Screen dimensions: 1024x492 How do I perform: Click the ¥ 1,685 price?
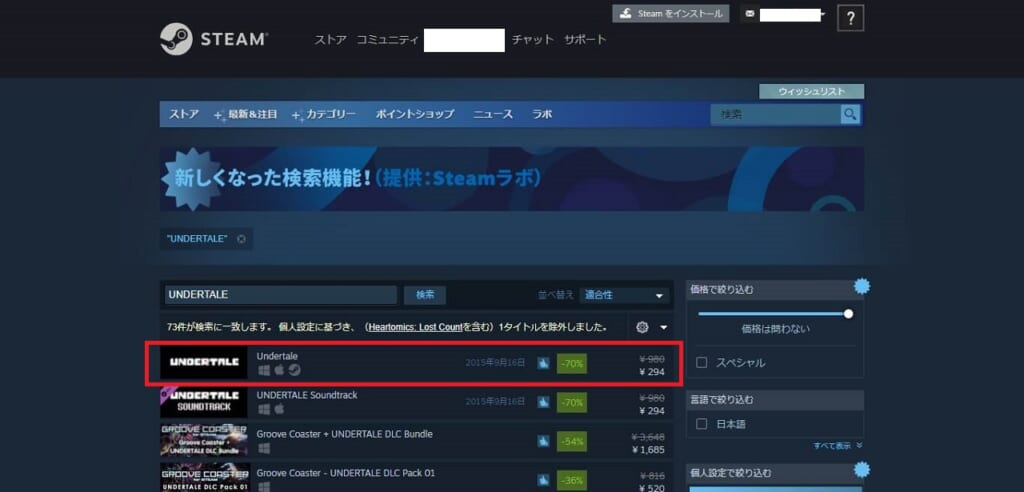[x=648, y=450]
